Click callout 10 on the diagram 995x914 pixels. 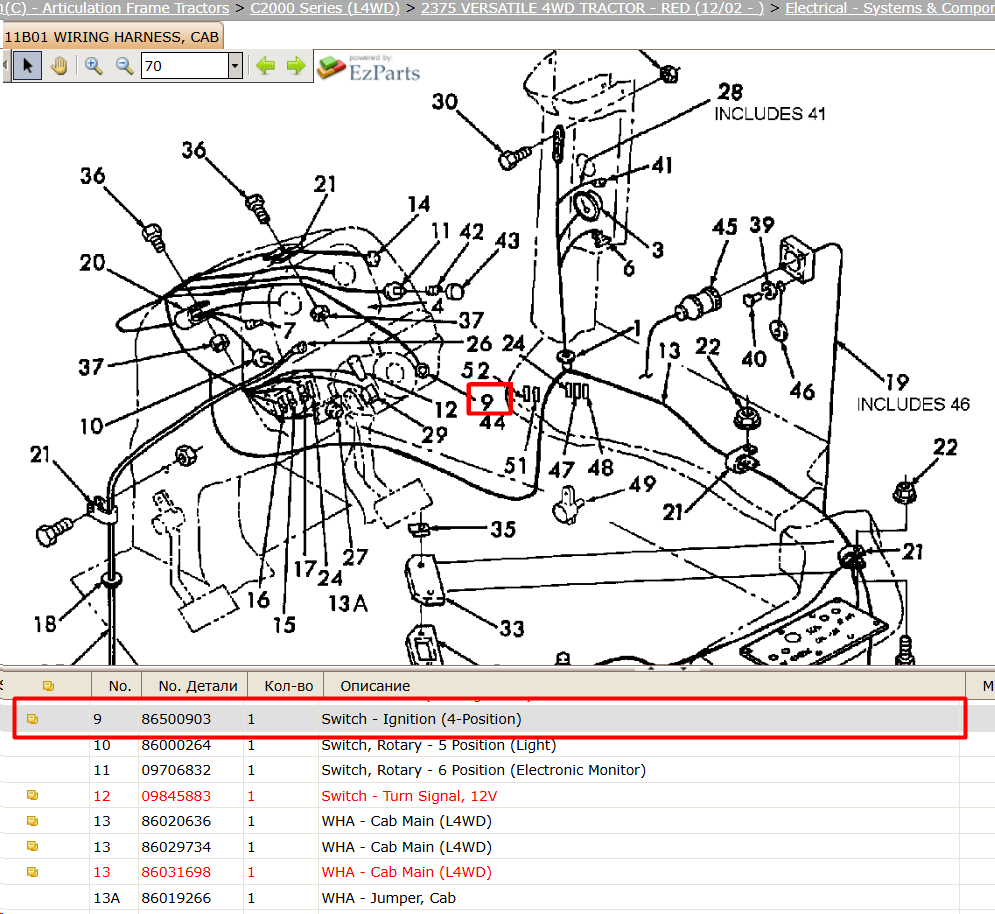tap(91, 426)
